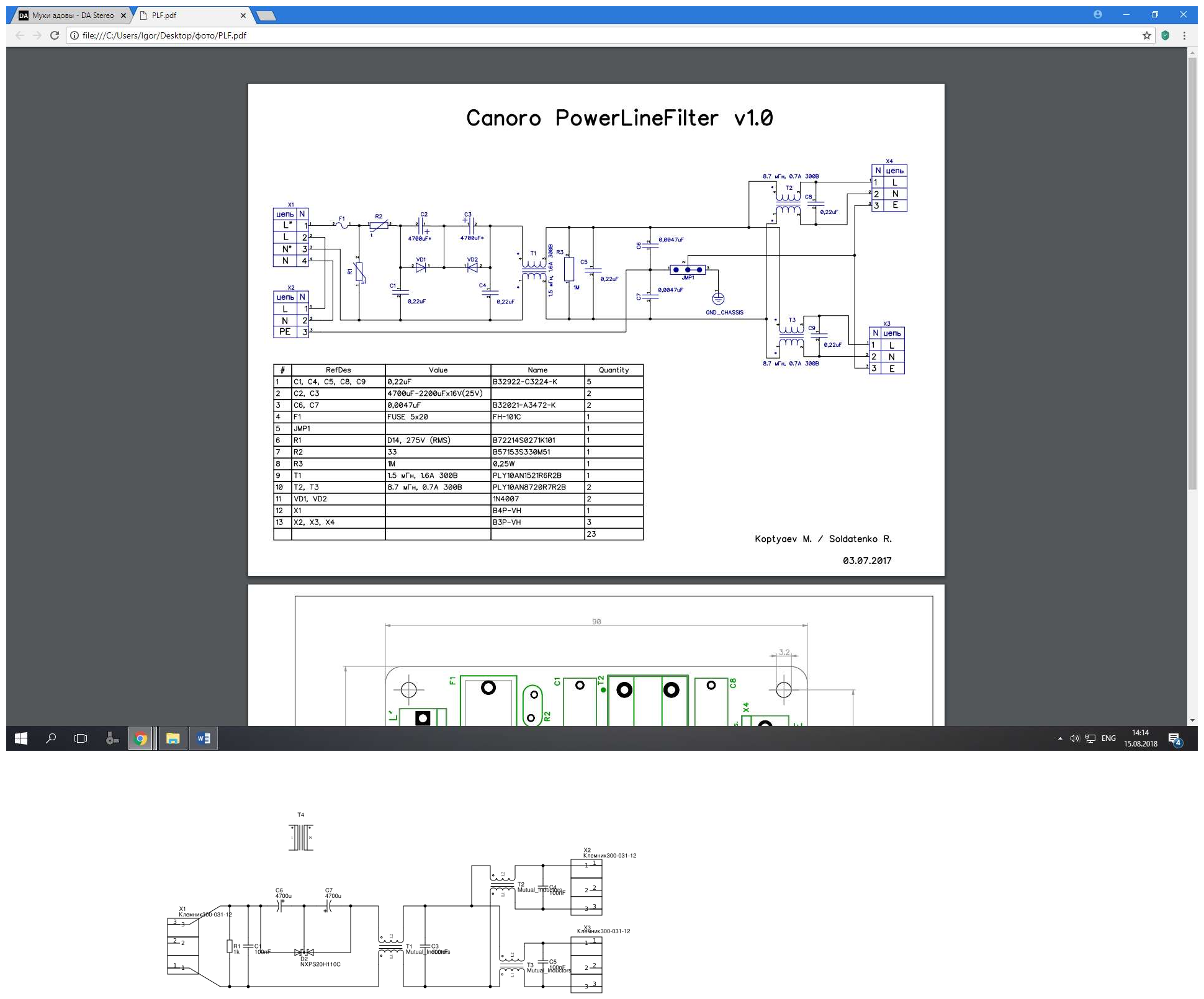Image resolution: width=1204 pixels, height=999 pixels.
Task: Bookmark this page with the star icon
Action: tap(1146, 35)
